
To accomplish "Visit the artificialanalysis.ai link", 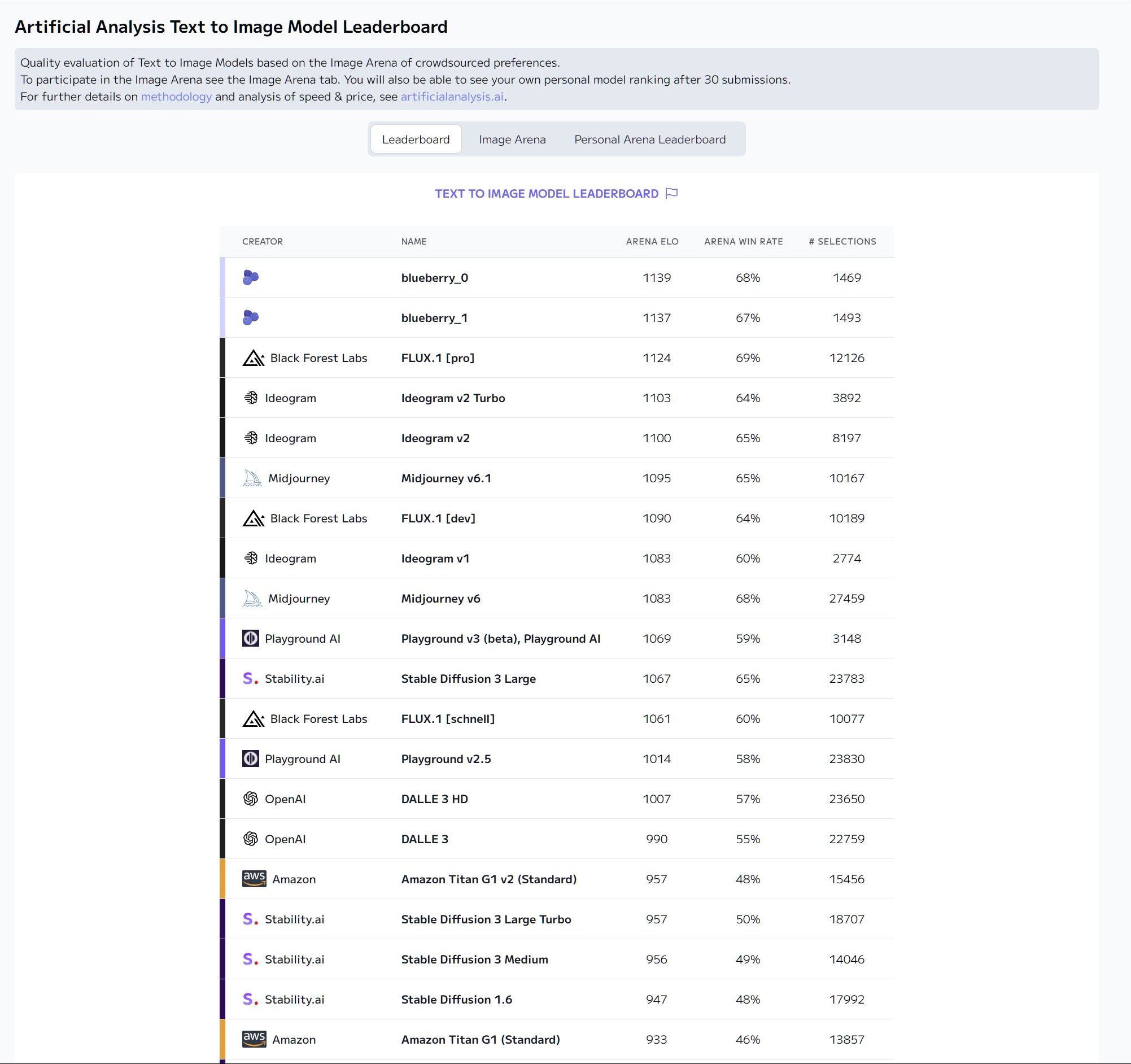I will click(452, 96).
